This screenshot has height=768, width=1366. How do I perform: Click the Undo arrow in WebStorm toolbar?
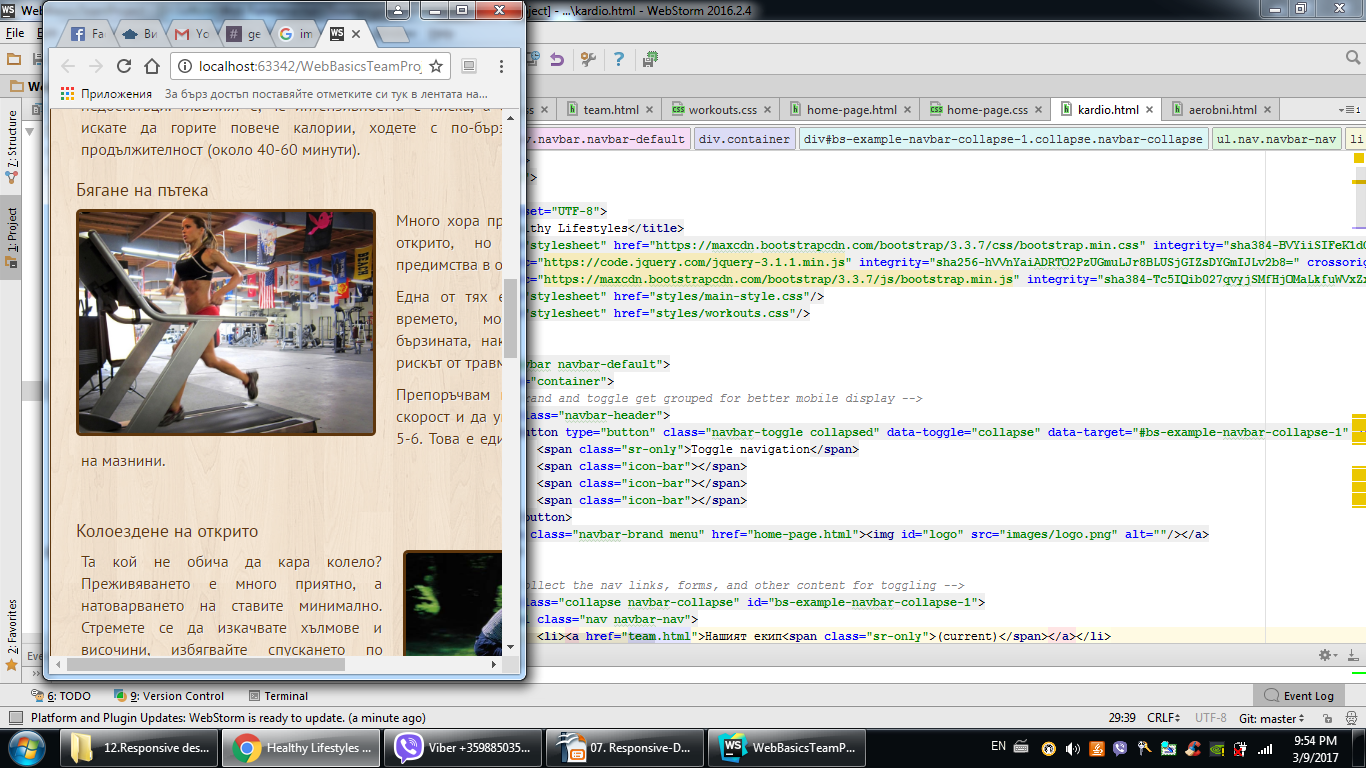pos(557,60)
